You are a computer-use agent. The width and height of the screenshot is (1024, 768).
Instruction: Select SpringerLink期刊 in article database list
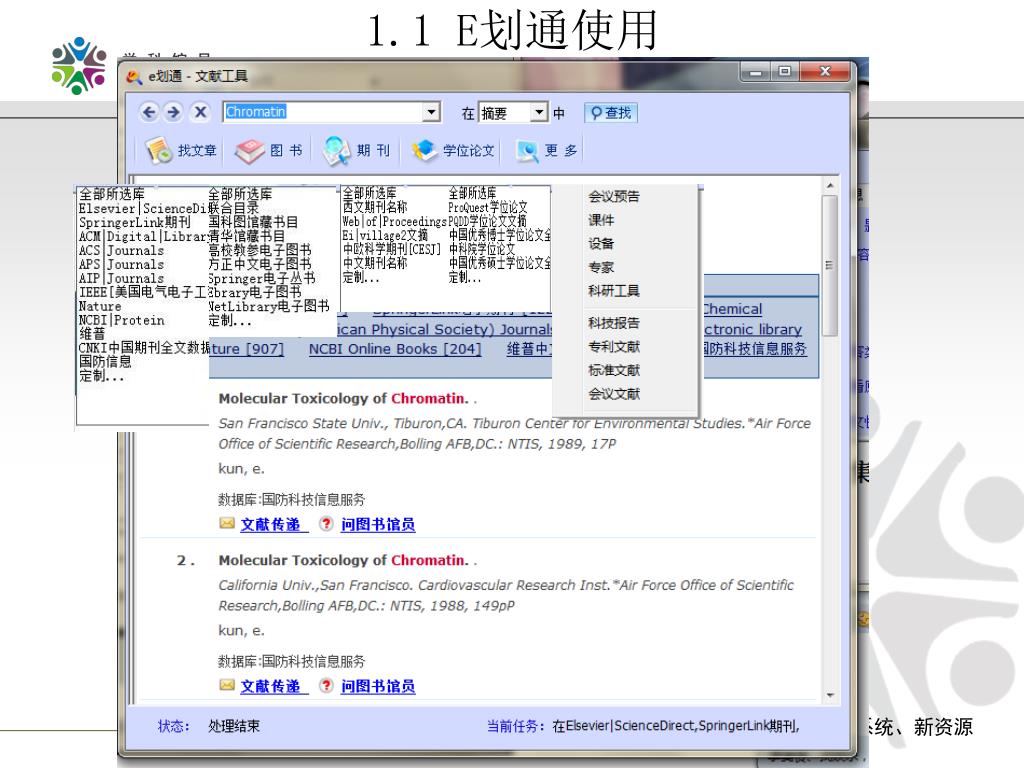[x=135, y=222]
